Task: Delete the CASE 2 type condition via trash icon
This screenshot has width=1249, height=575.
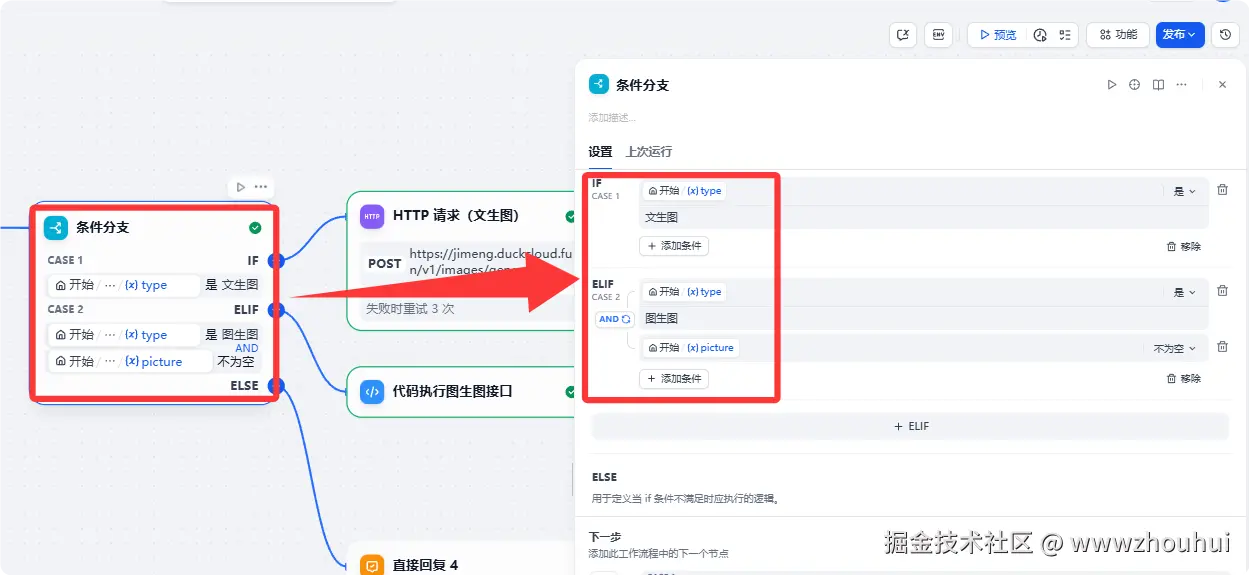Action: (x=1222, y=291)
